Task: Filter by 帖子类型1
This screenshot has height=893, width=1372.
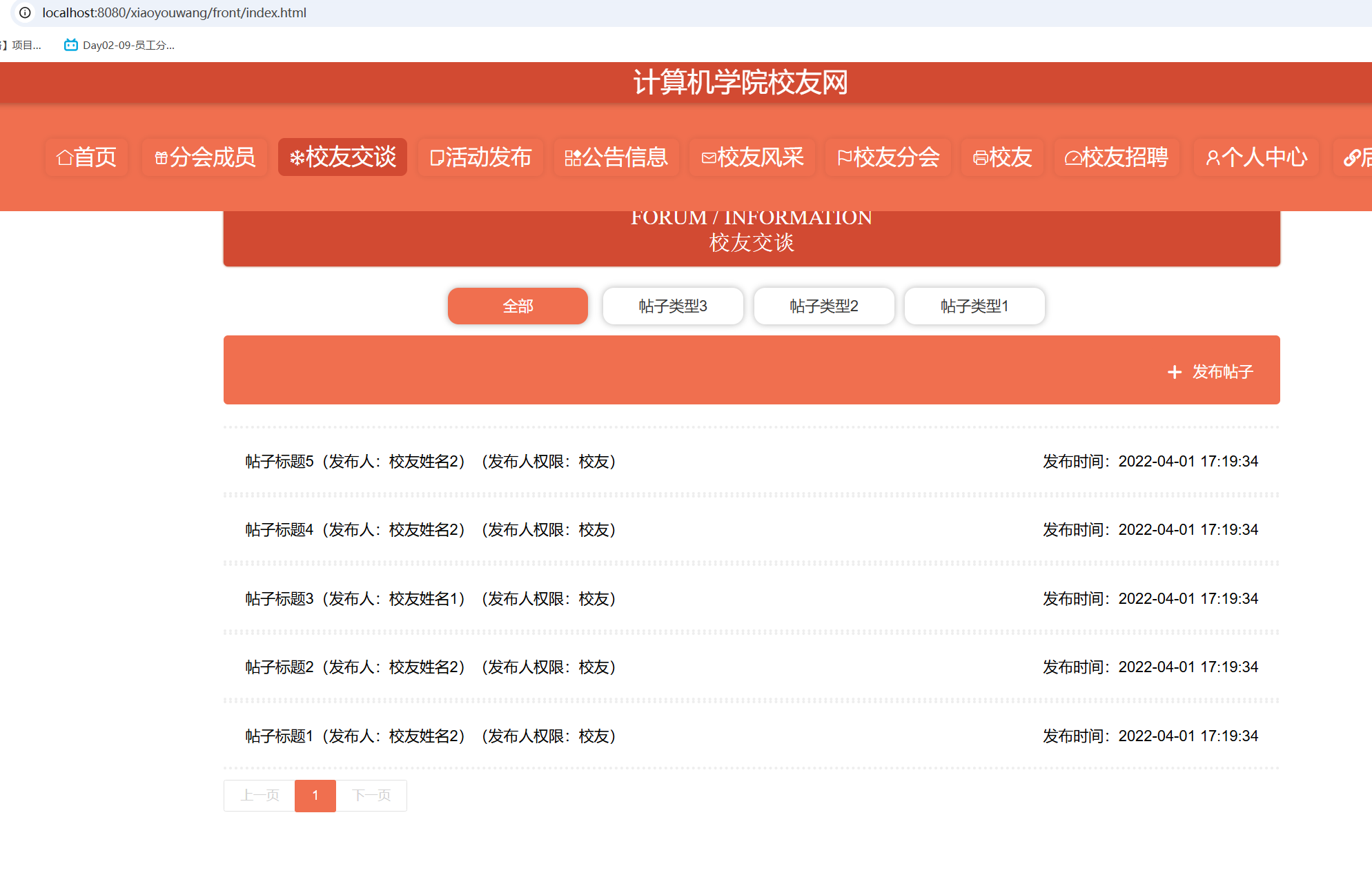Action: pos(974,306)
